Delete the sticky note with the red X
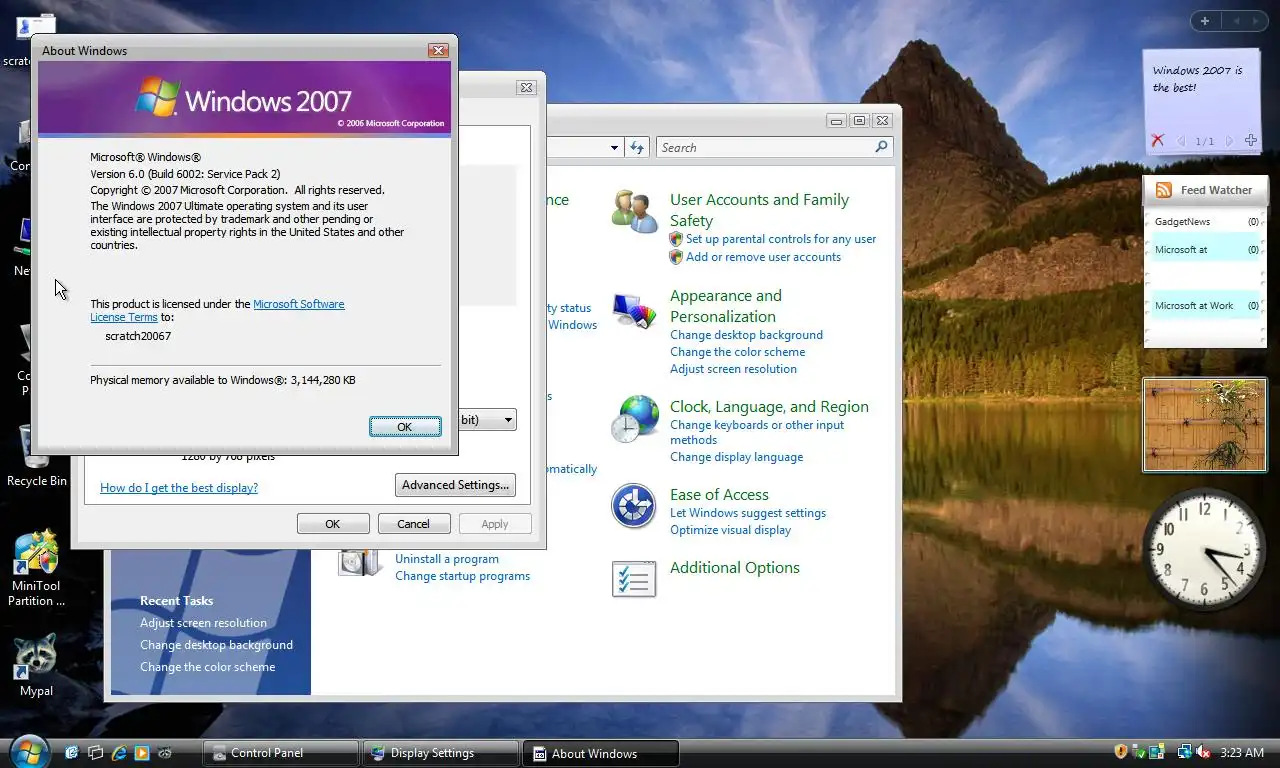Screen dimensions: 1280x768 1158,141
